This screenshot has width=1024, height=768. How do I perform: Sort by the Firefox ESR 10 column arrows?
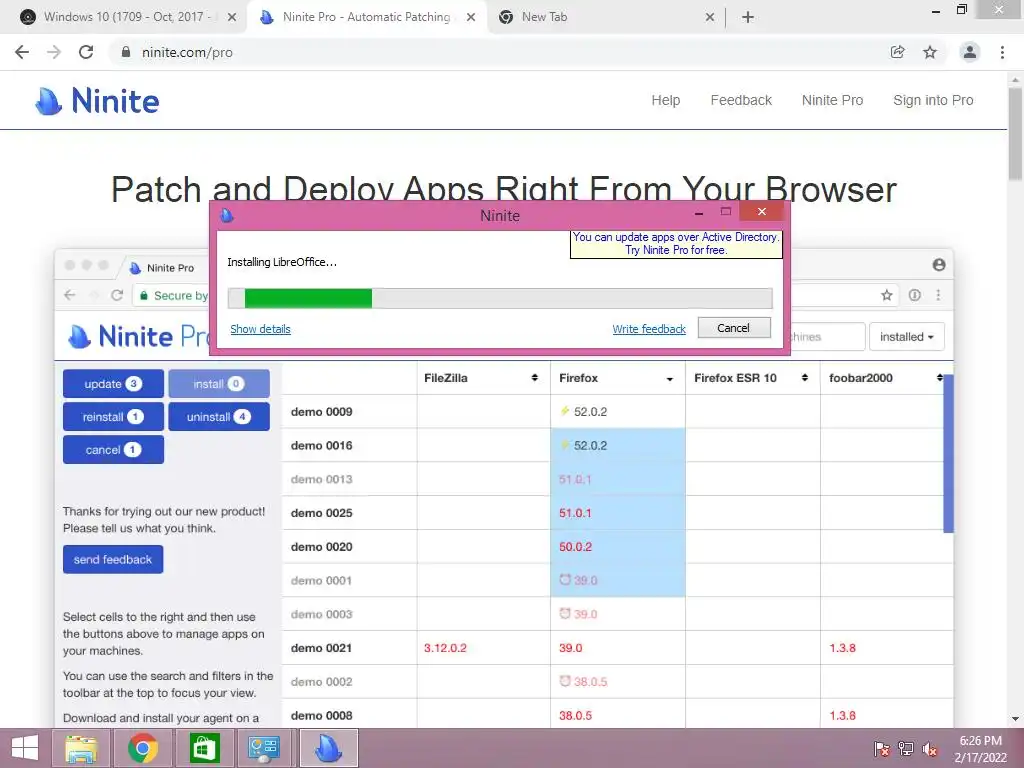(805, 378)
